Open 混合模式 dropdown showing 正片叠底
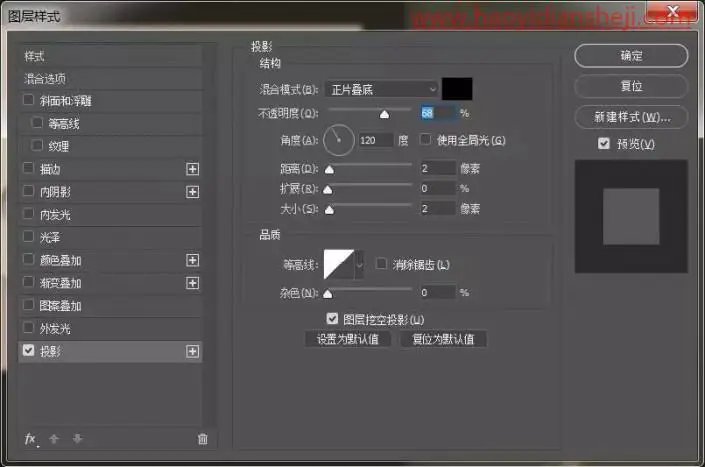This screenshot has height=467, width=705. [381, 89]
